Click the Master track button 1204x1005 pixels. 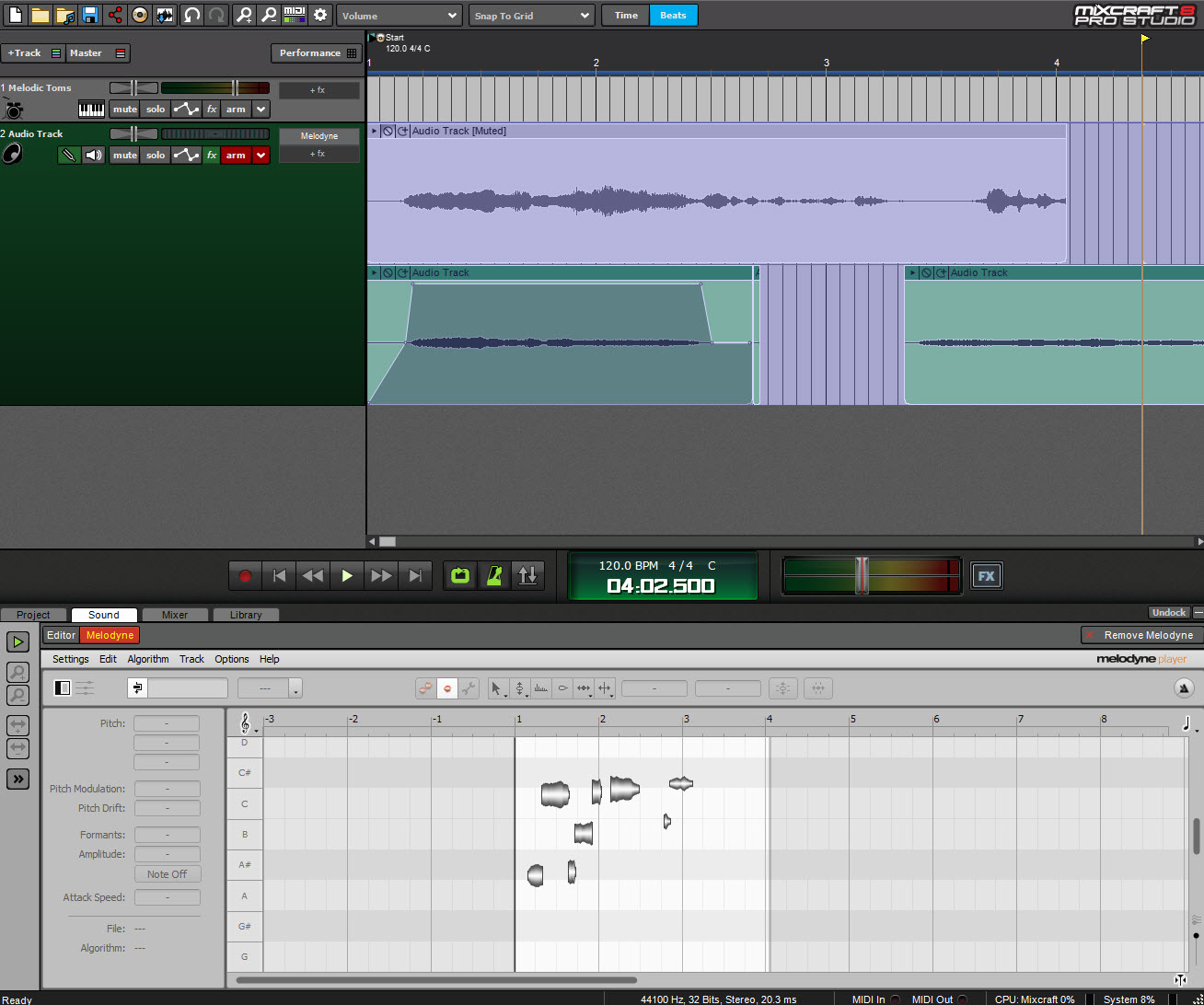point(98,53)
